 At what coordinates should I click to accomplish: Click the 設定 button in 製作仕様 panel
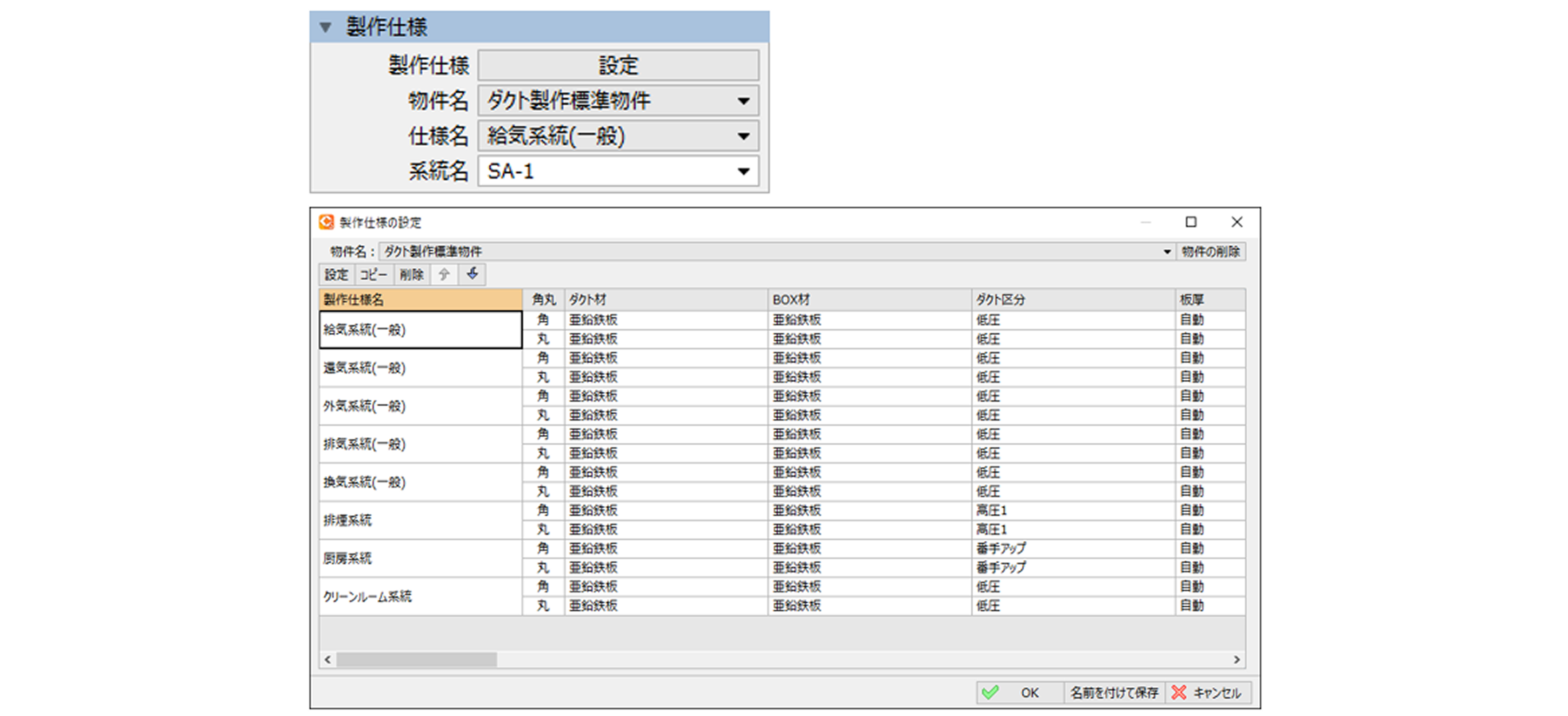tap(618, 66)
